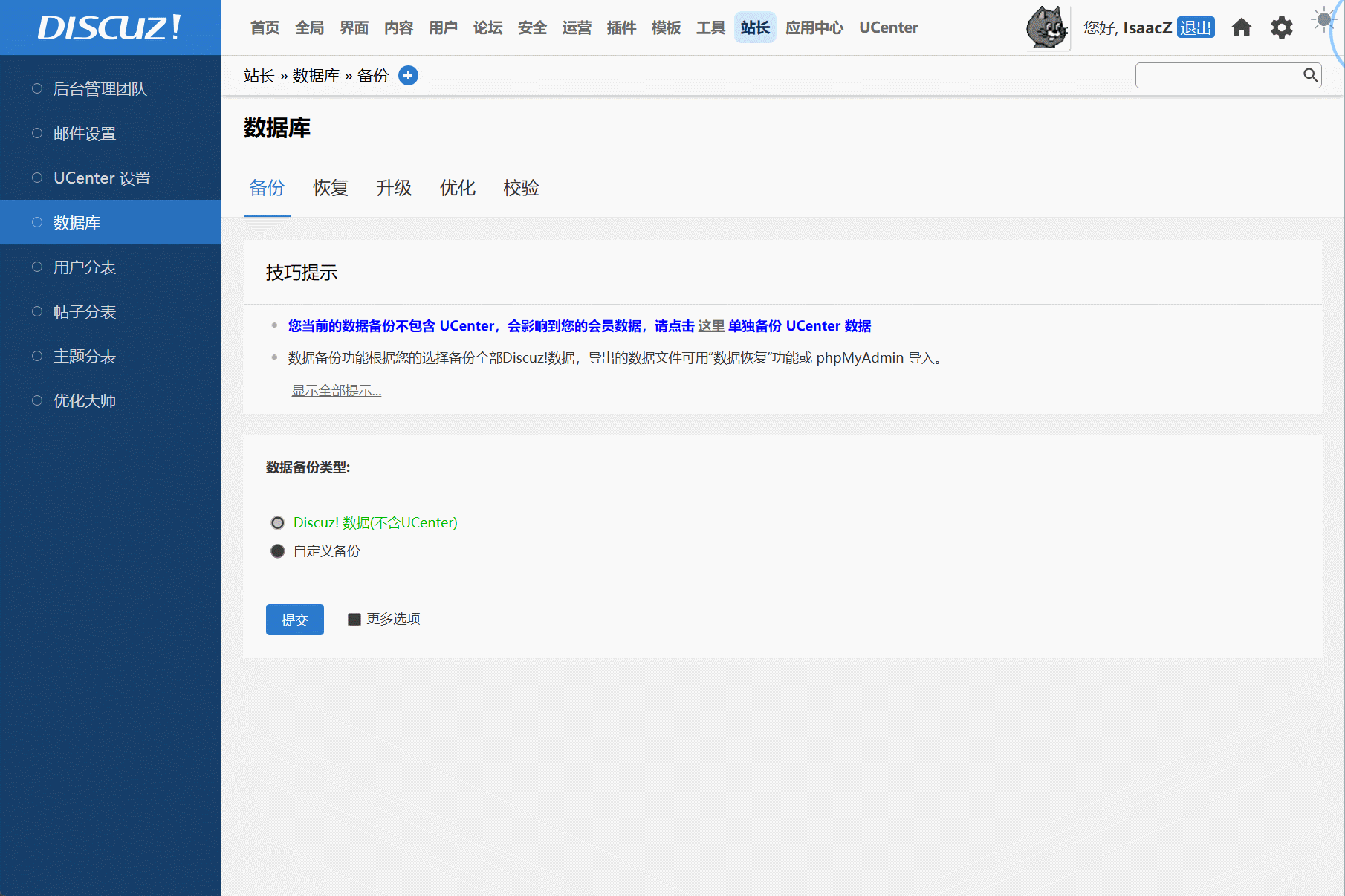Open 内容 in top navigation
1345x896 pixels.
click(x=399, y=27)
